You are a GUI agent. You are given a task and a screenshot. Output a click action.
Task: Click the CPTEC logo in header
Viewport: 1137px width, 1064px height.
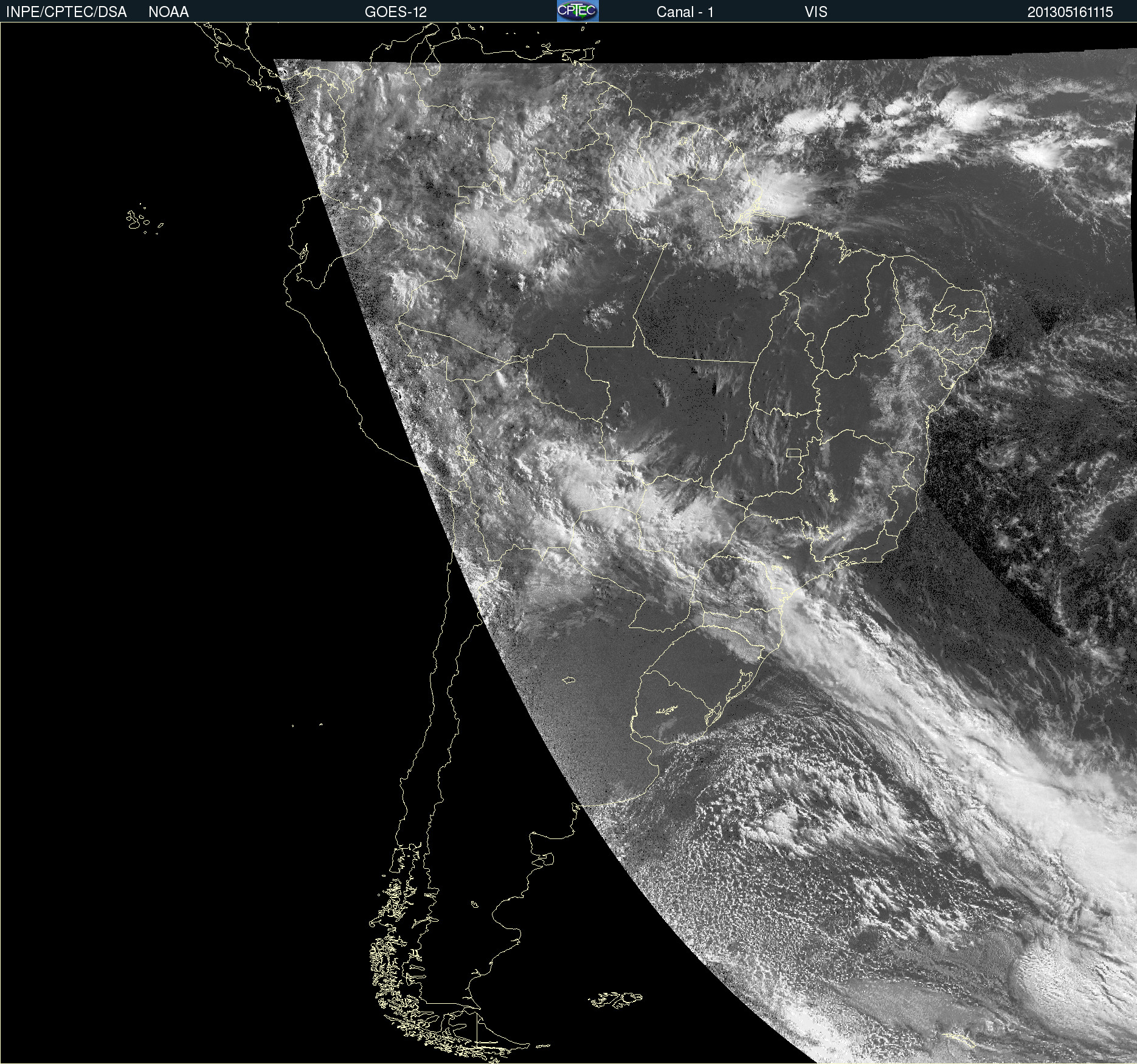[578, 11]
